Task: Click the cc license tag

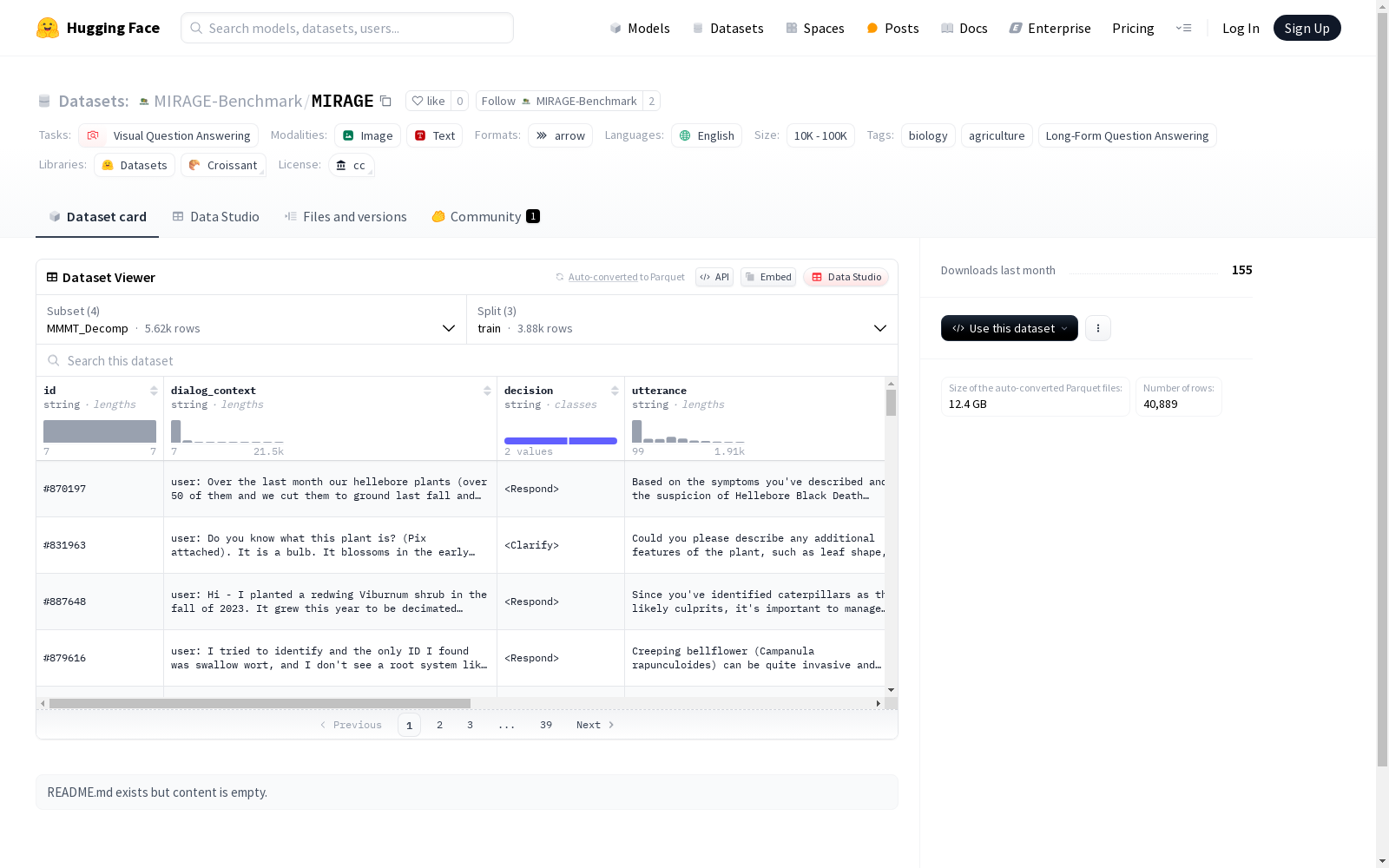Action: point(352,165)
